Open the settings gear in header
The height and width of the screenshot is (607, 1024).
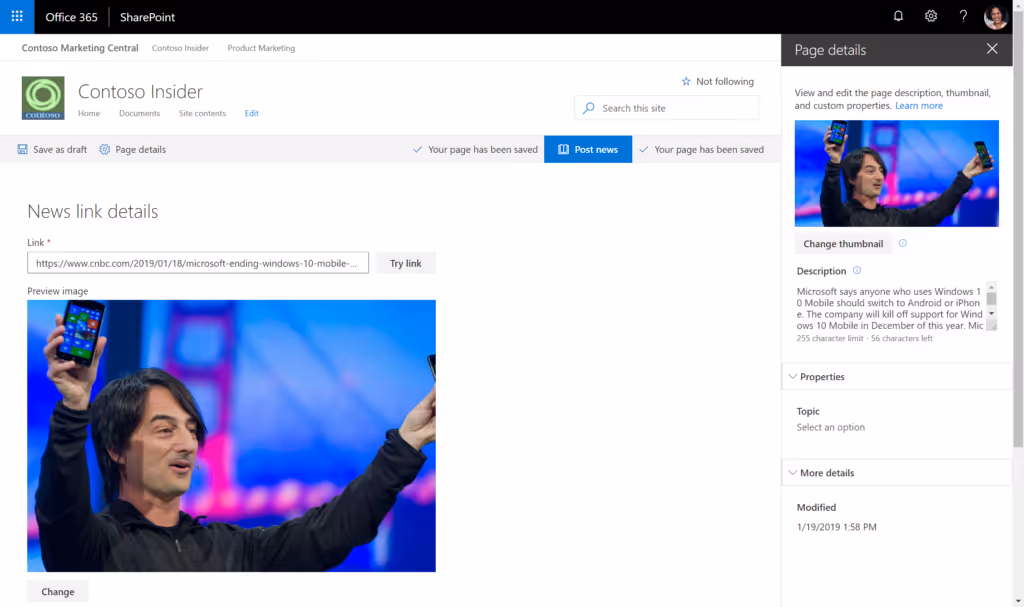click(x=931, y=16)
